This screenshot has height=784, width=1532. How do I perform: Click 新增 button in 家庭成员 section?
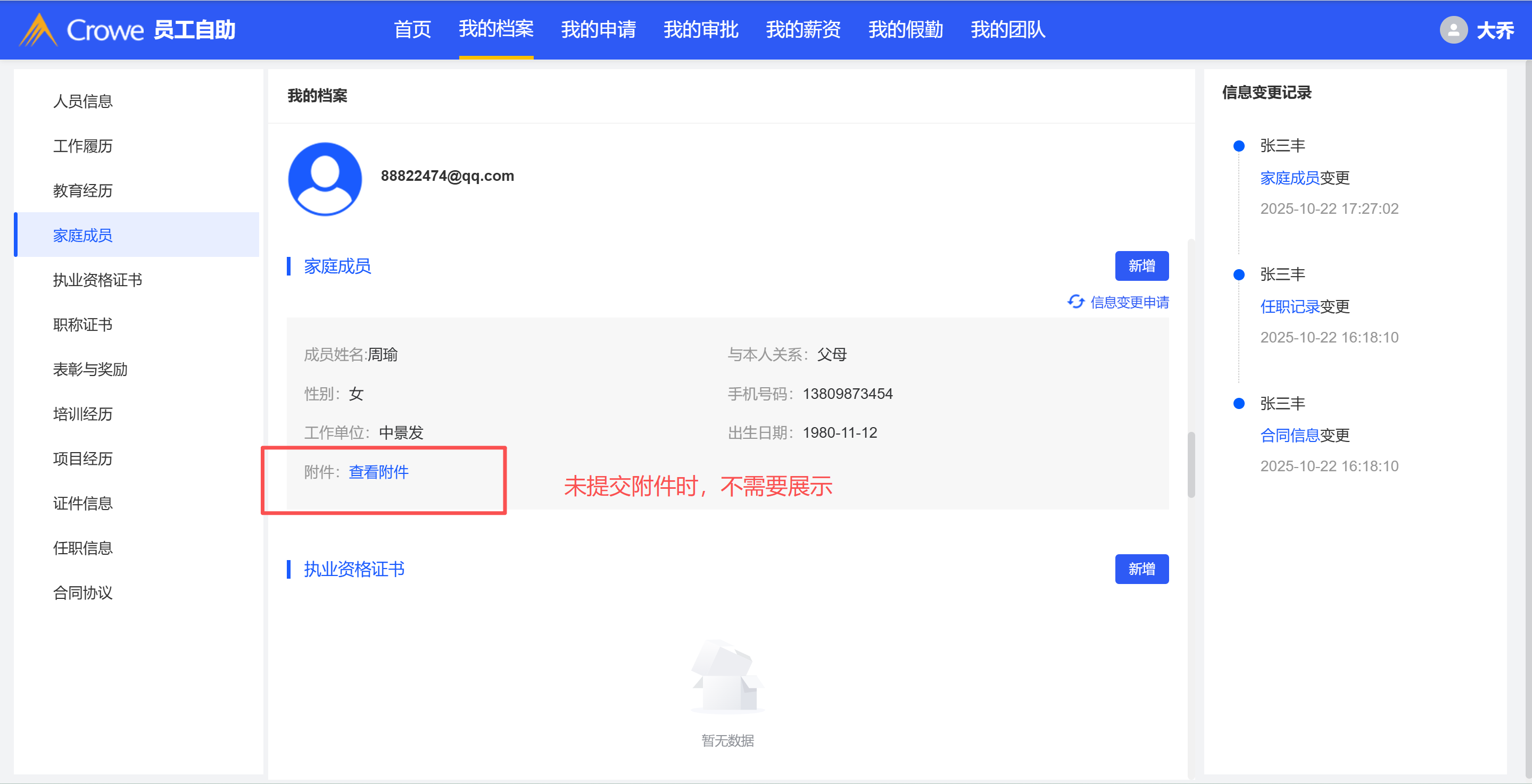pyautogui.click(x=1141, y=266)
